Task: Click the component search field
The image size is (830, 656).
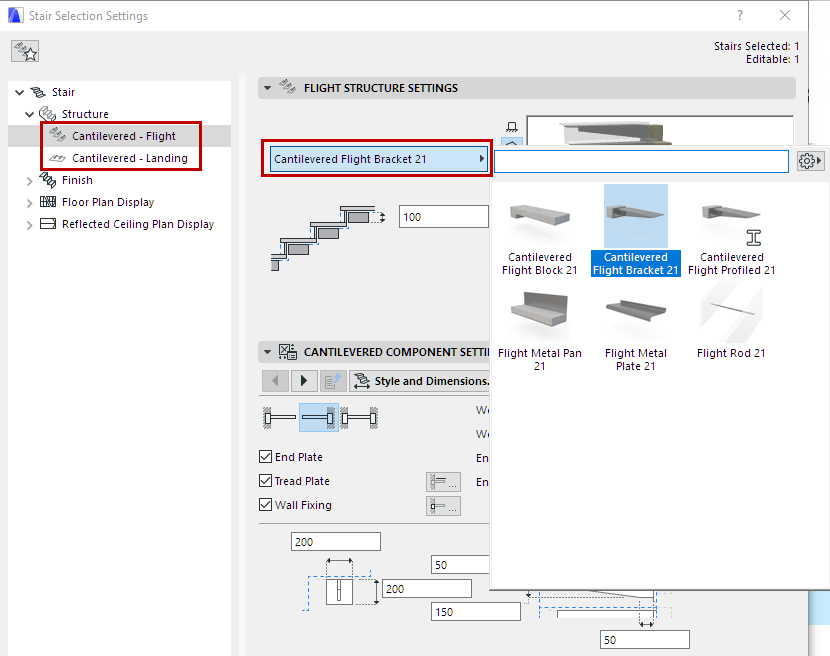Action: 641,161
